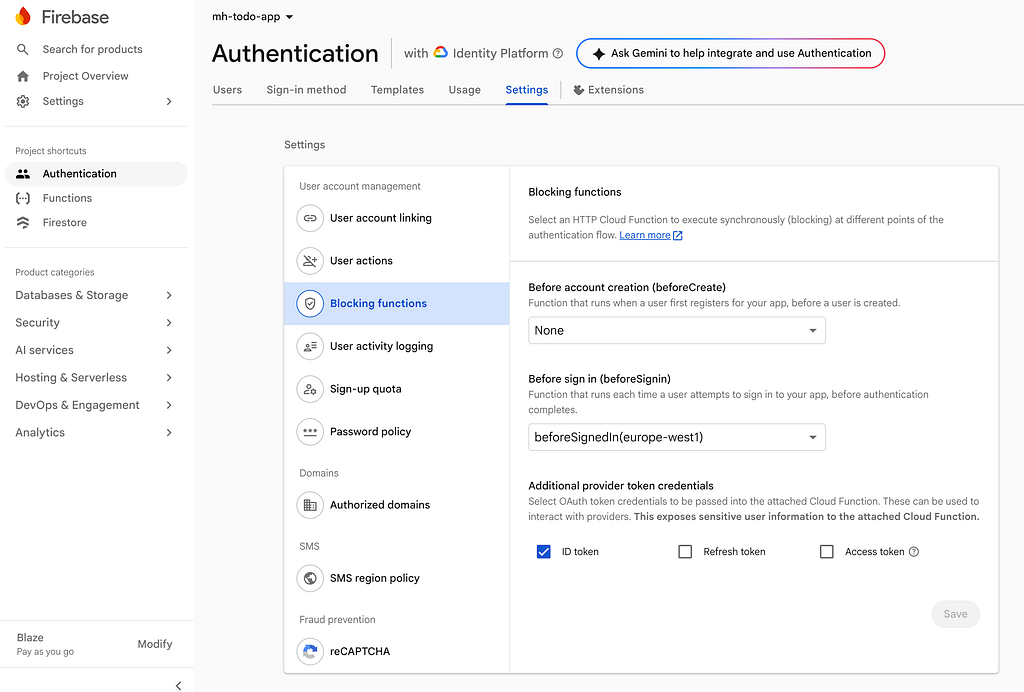Click the Blocking functions shield icon
The width and height of the screenshot is (1024, 692).
pyautogui.click(x=310, y=304)
